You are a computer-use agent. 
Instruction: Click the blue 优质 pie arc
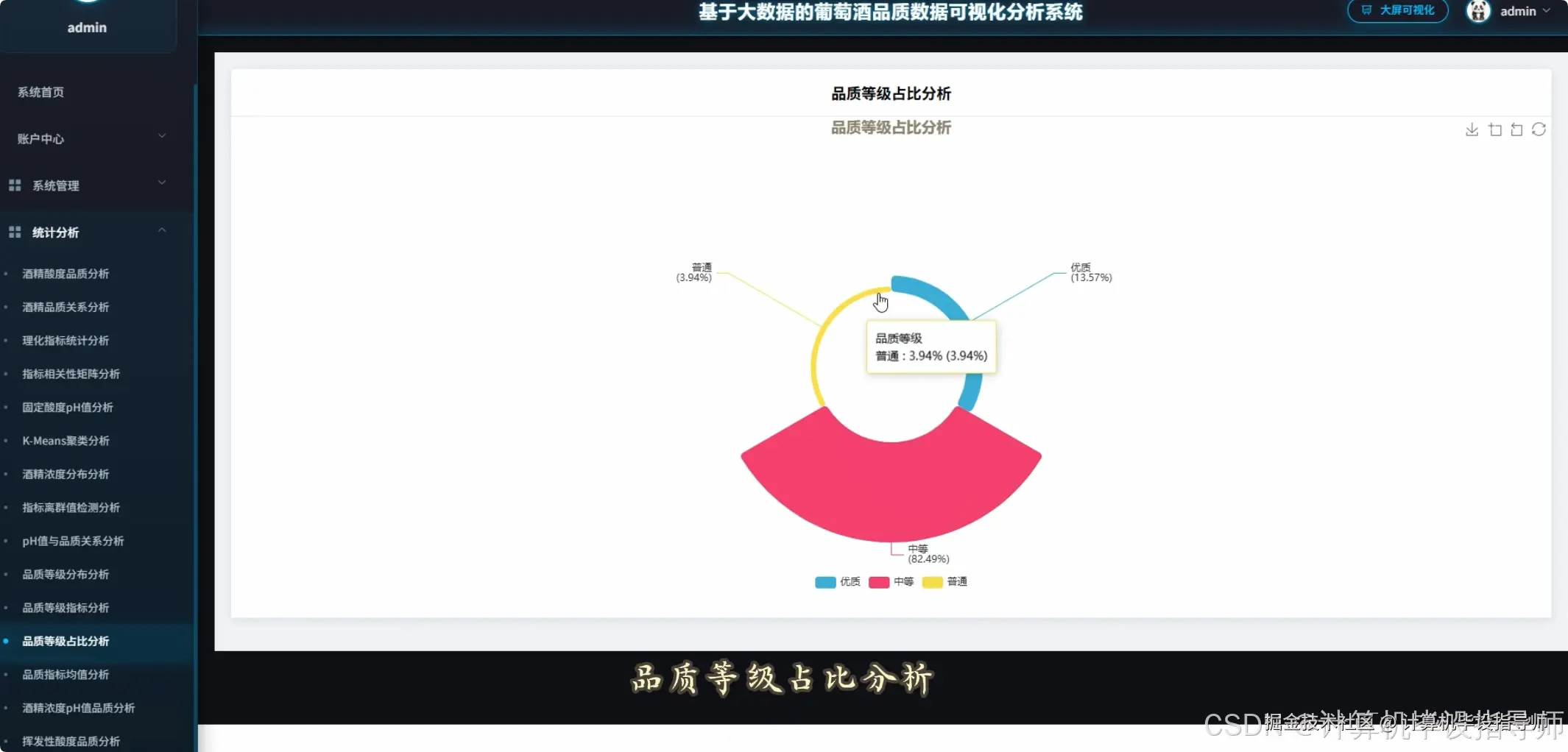pyautogui.click(x=938, y=294)
